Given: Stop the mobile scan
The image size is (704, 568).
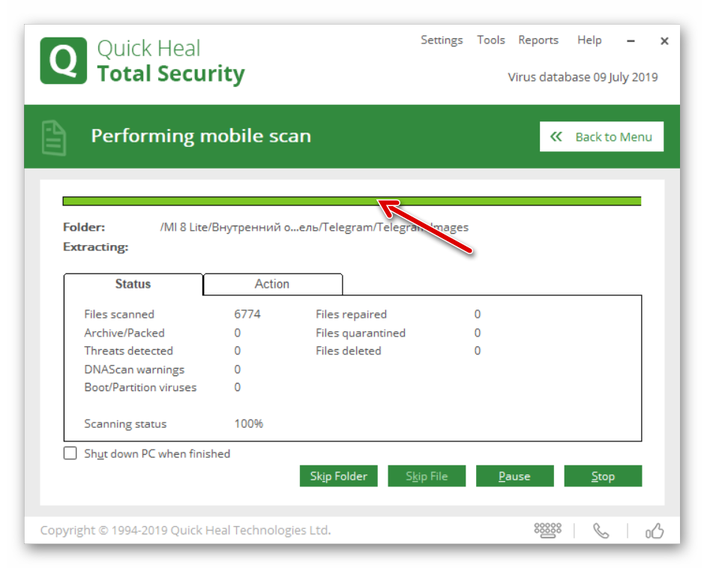Looking at the screenshot, I should pos(603,476).
